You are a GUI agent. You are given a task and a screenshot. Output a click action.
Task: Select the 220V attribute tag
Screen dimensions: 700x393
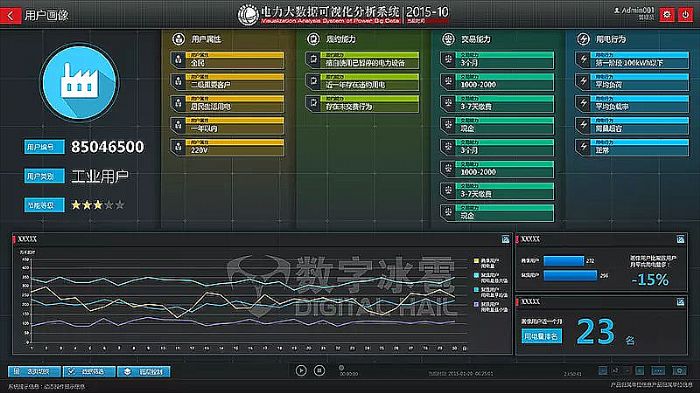[227, 147]
